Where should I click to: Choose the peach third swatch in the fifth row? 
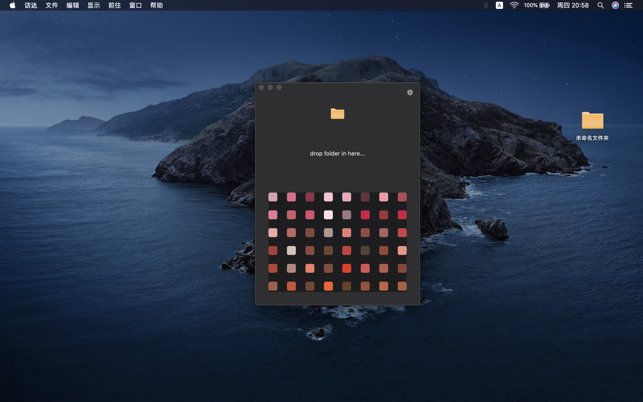(x=310, y=268)
